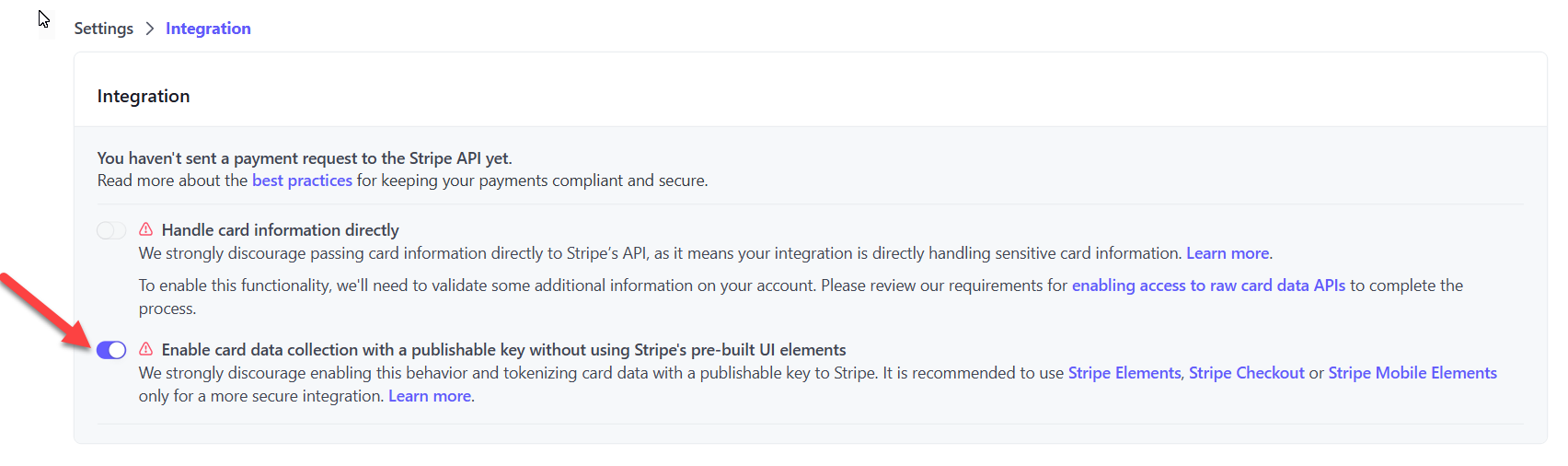Click the breadcrumb chevron after Settings
The width and height of the screenshot is (1568, 466).
coord(150,29)
